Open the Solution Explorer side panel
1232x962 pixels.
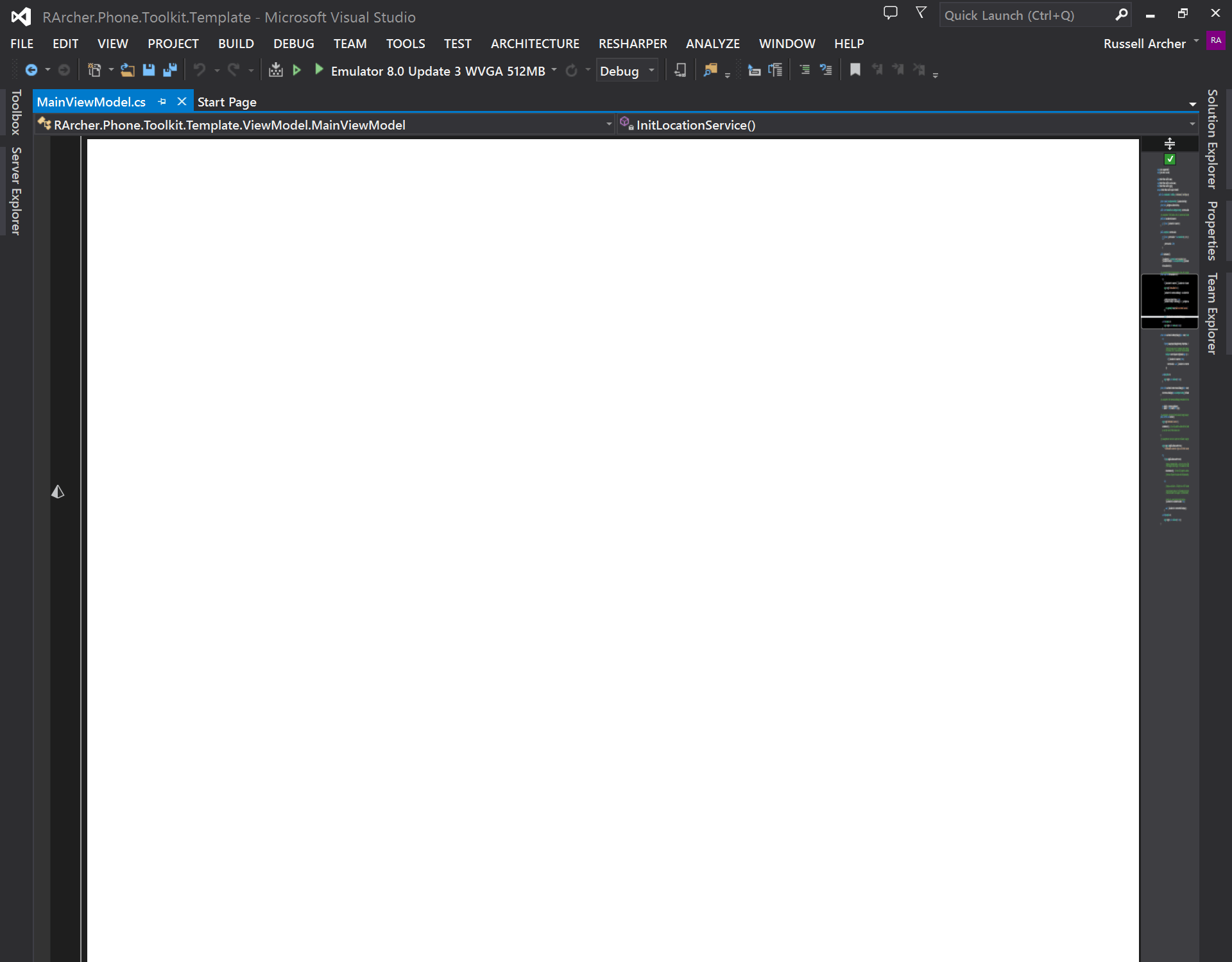click(x=1211, y=139)
